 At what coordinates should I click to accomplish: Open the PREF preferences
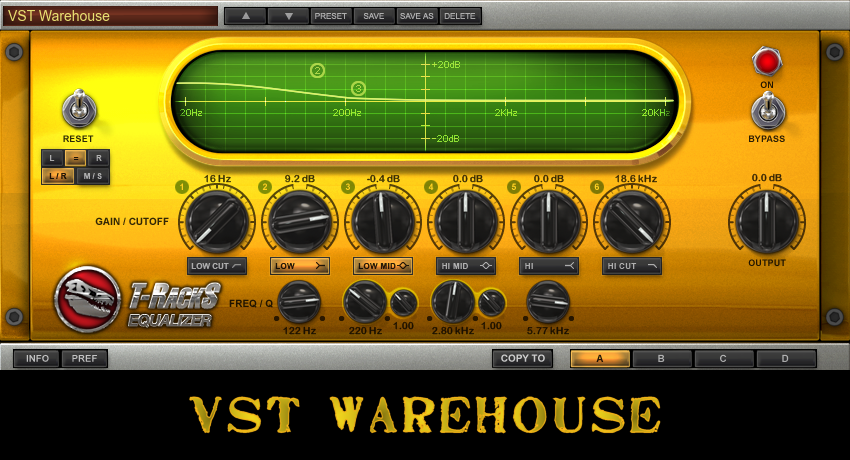[x=84, y=359]
